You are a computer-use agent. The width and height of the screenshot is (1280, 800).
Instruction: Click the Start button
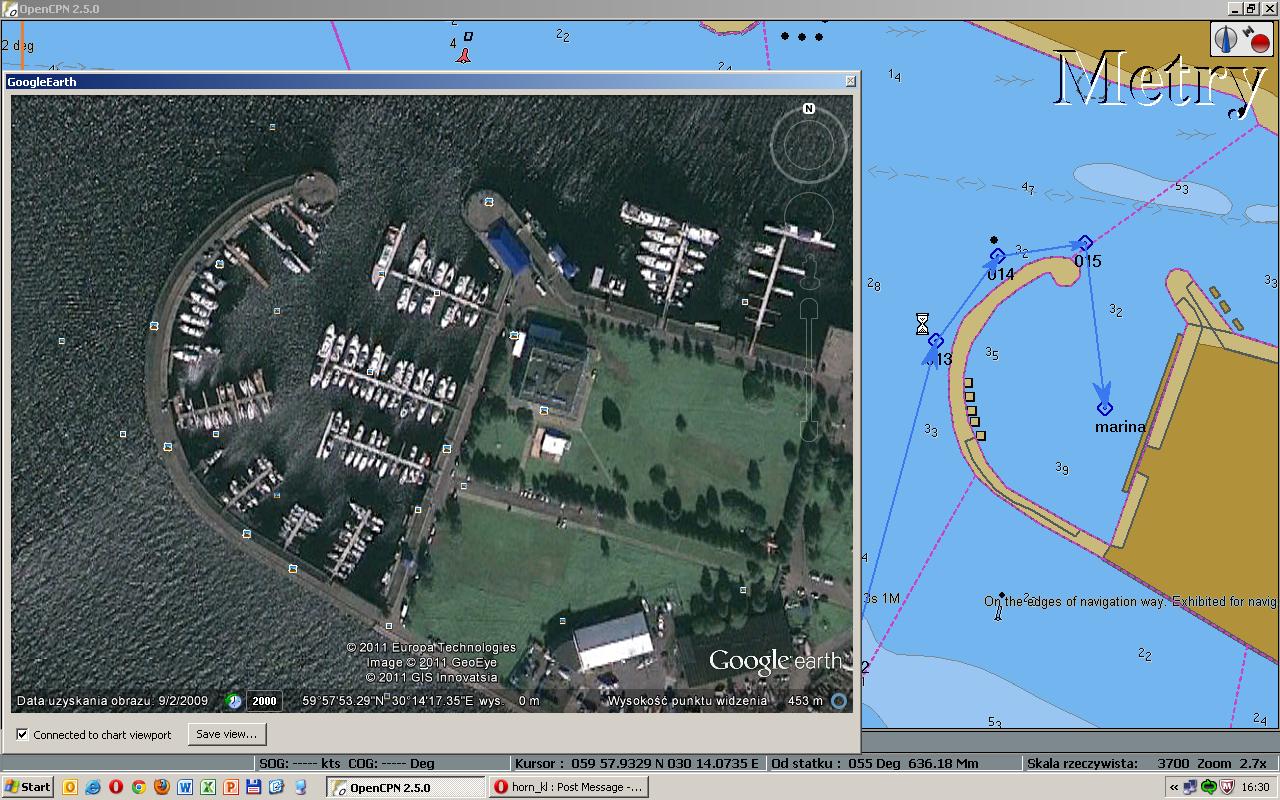pos(28,787)
